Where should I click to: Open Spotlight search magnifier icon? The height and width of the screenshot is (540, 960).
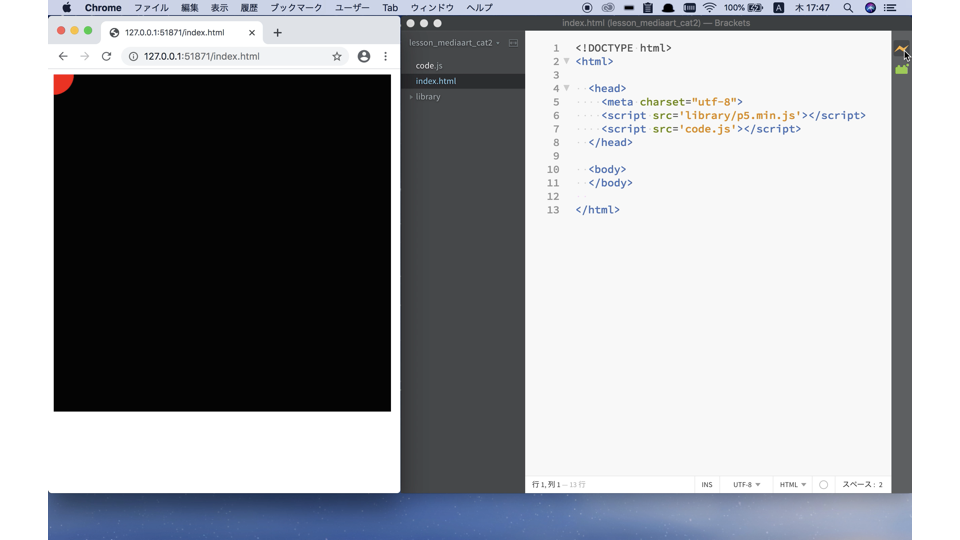click(x=848, y=8)
